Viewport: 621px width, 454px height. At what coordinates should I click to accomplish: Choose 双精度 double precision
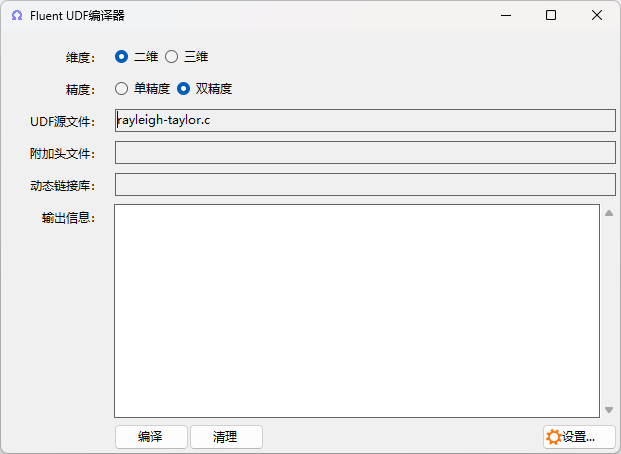(204, 88)
